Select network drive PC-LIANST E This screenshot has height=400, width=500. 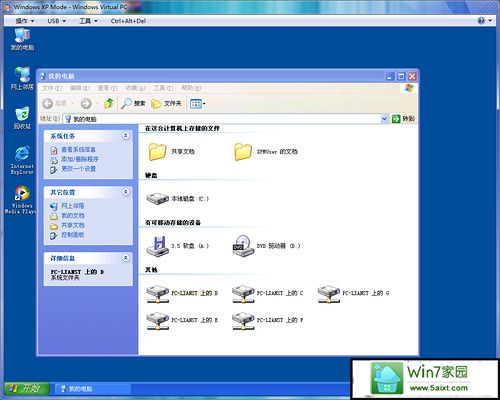click(x=182, y=320)
